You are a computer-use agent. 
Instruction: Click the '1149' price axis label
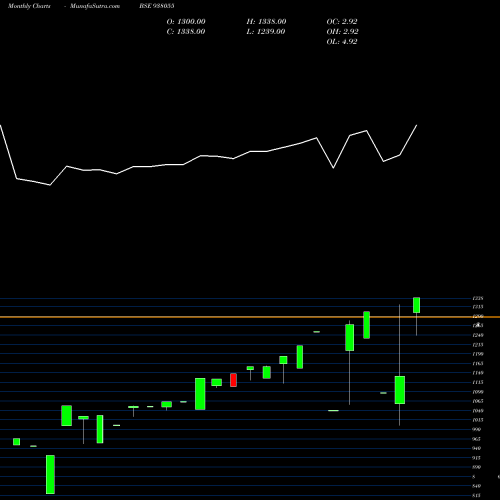[478, 373]
